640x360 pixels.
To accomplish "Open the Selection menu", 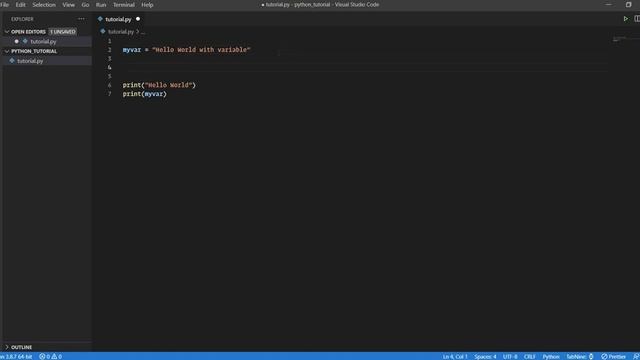I will 44,5.
